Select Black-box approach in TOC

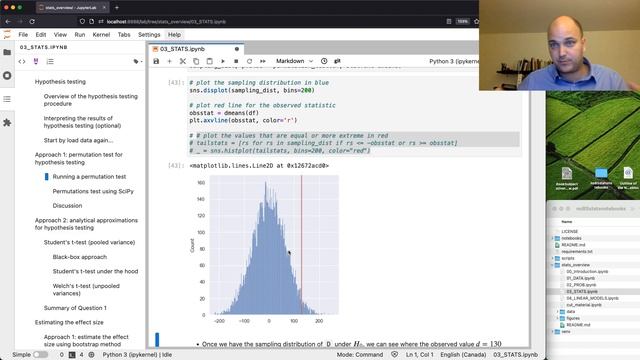click(x=80, y=257)
